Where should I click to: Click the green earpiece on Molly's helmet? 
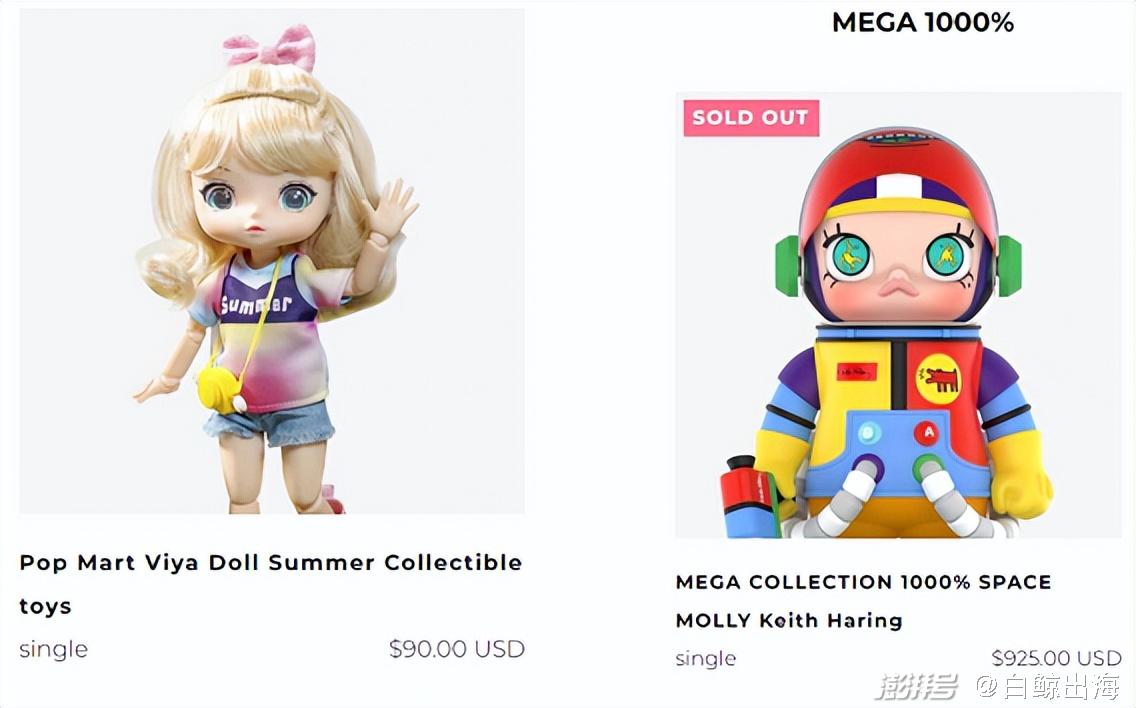pyautogui.click(x=1008, y=265)
